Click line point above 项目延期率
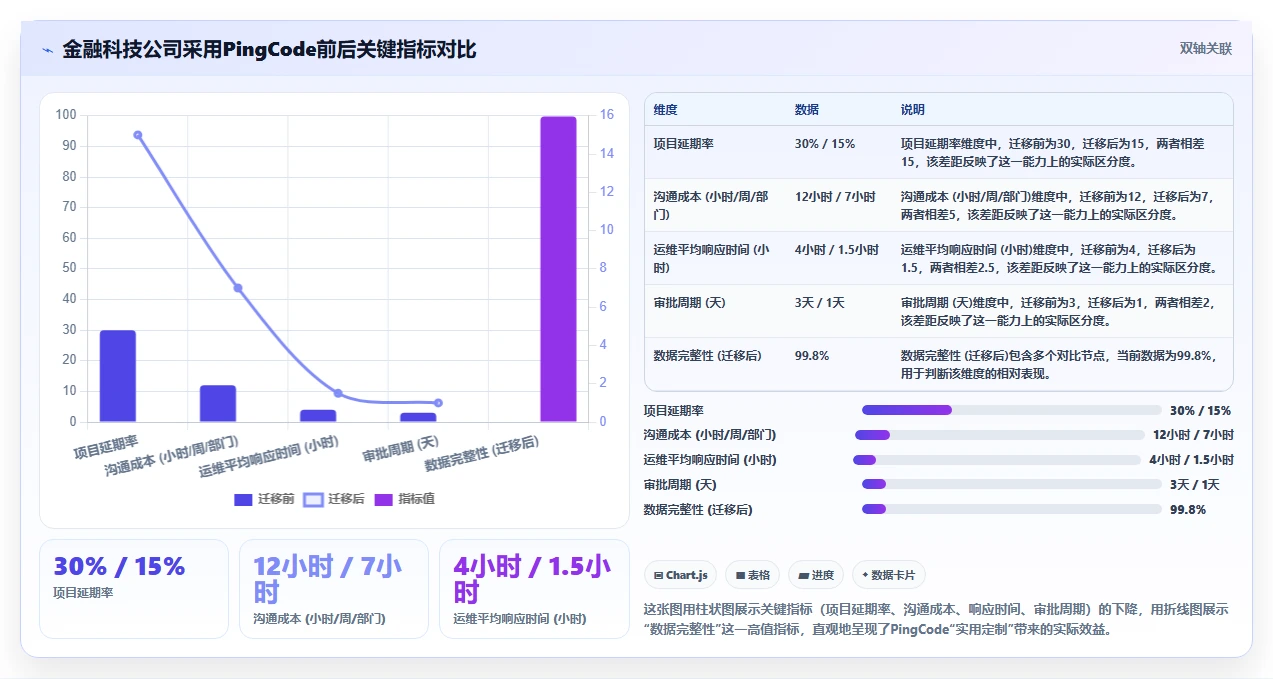Image resolution: width=1273 pixels, height=679 pixels. tap(138, 135)
